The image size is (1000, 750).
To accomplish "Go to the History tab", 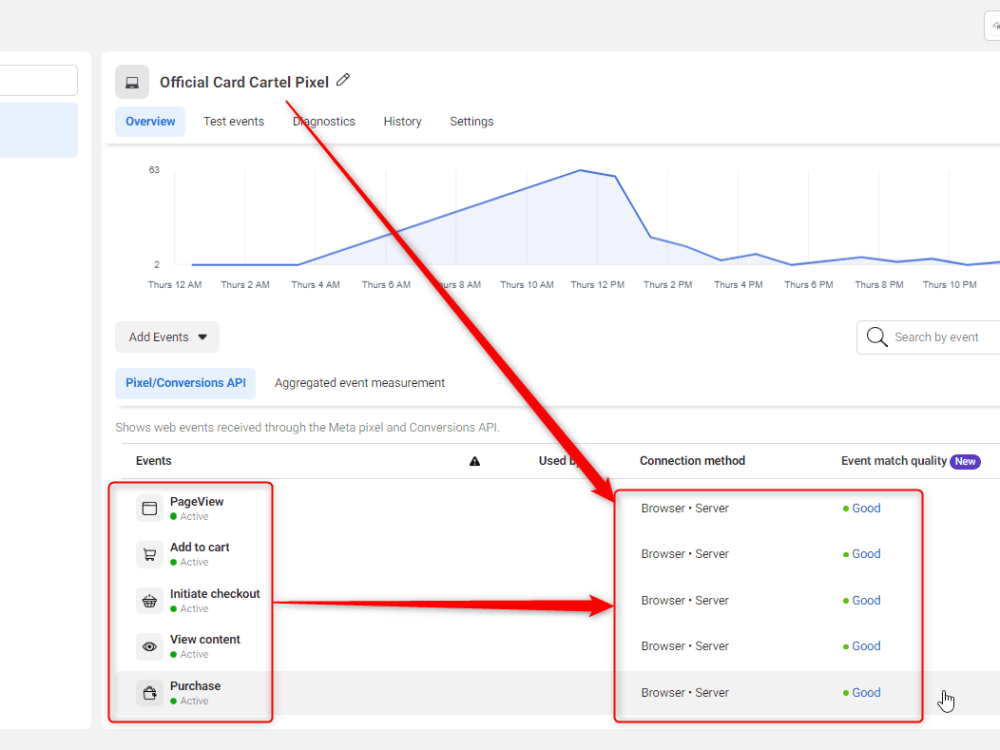I will 402,121.
